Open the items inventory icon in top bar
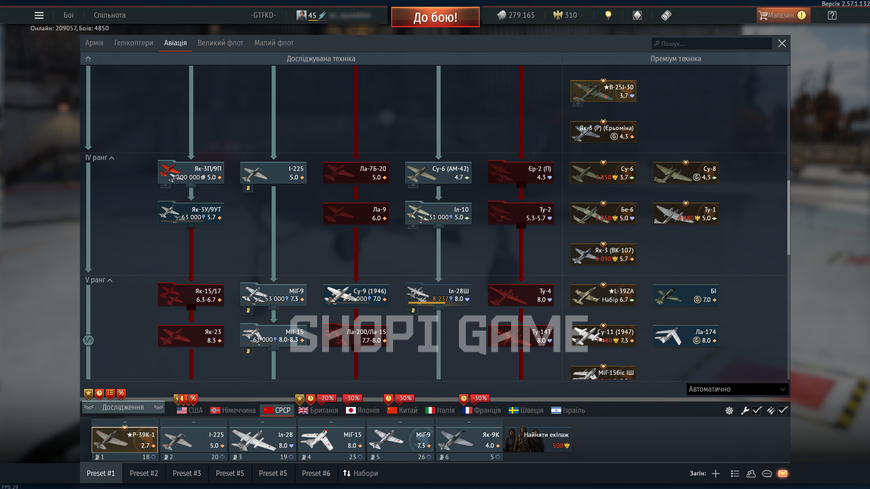Viewport: 870px width, 489px height. [x=637, y=16]
